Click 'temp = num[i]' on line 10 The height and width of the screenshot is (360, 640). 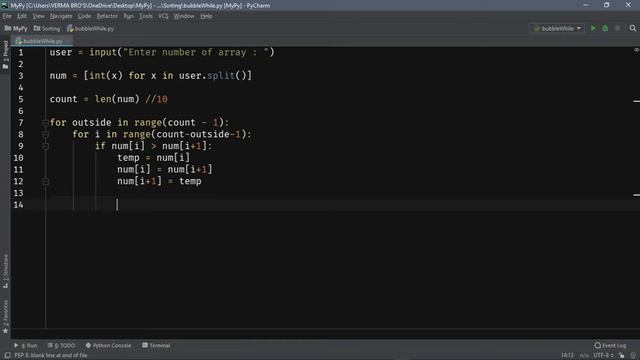coord(153,158)
